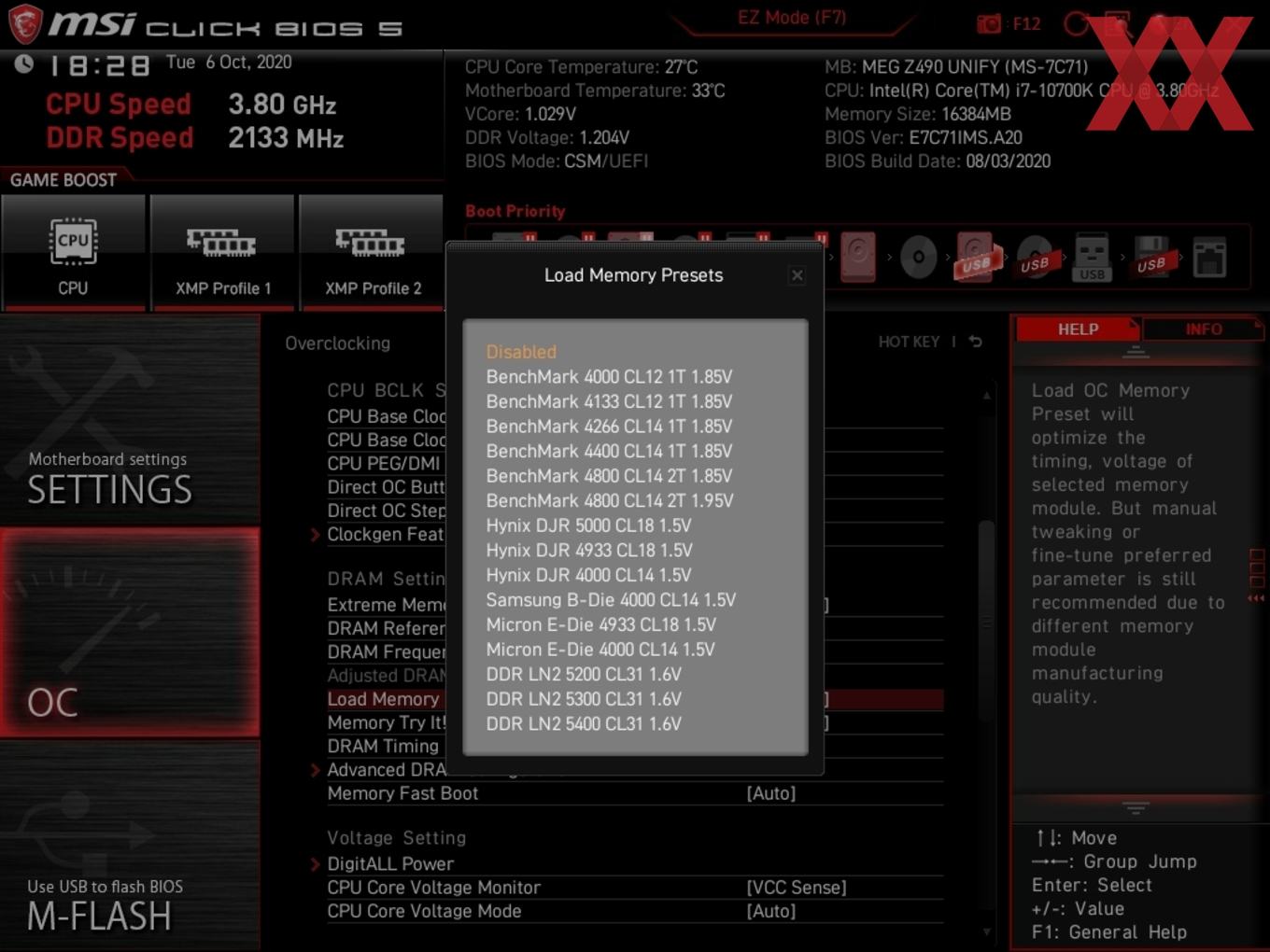Click the clock icon beside the time
Screen dimensions: 1270x952
pos(24,63)
